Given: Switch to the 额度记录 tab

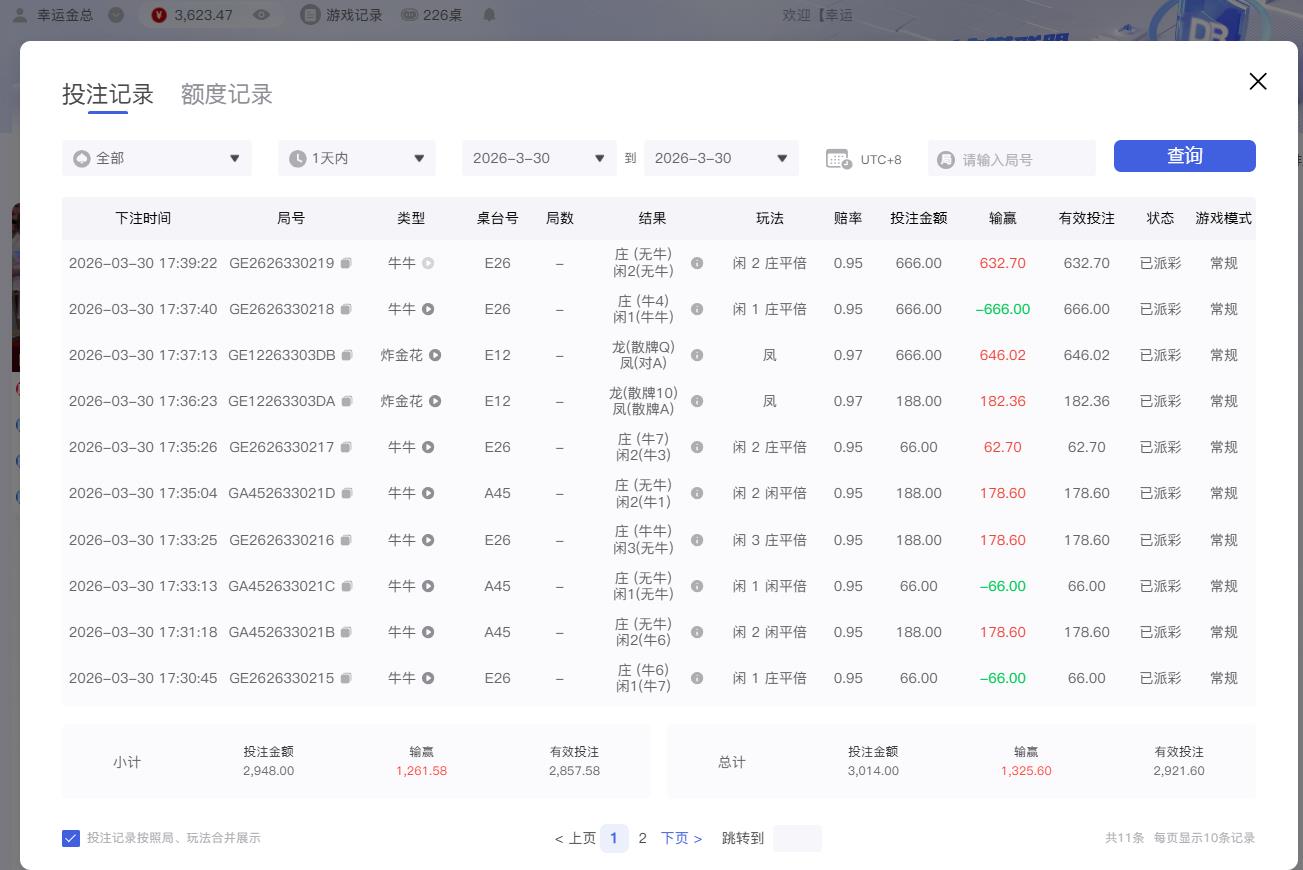Looking at the screenshot, I should pos(226,94).
